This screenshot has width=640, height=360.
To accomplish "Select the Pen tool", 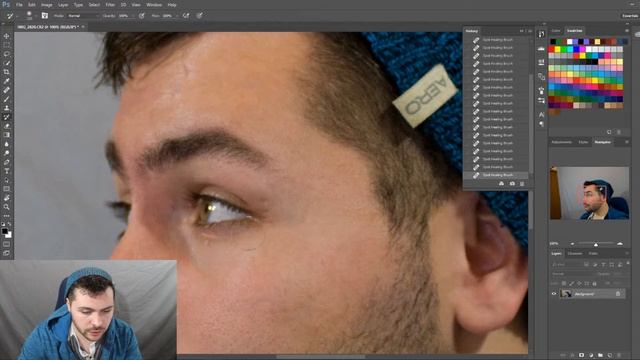I will (7, 162).
